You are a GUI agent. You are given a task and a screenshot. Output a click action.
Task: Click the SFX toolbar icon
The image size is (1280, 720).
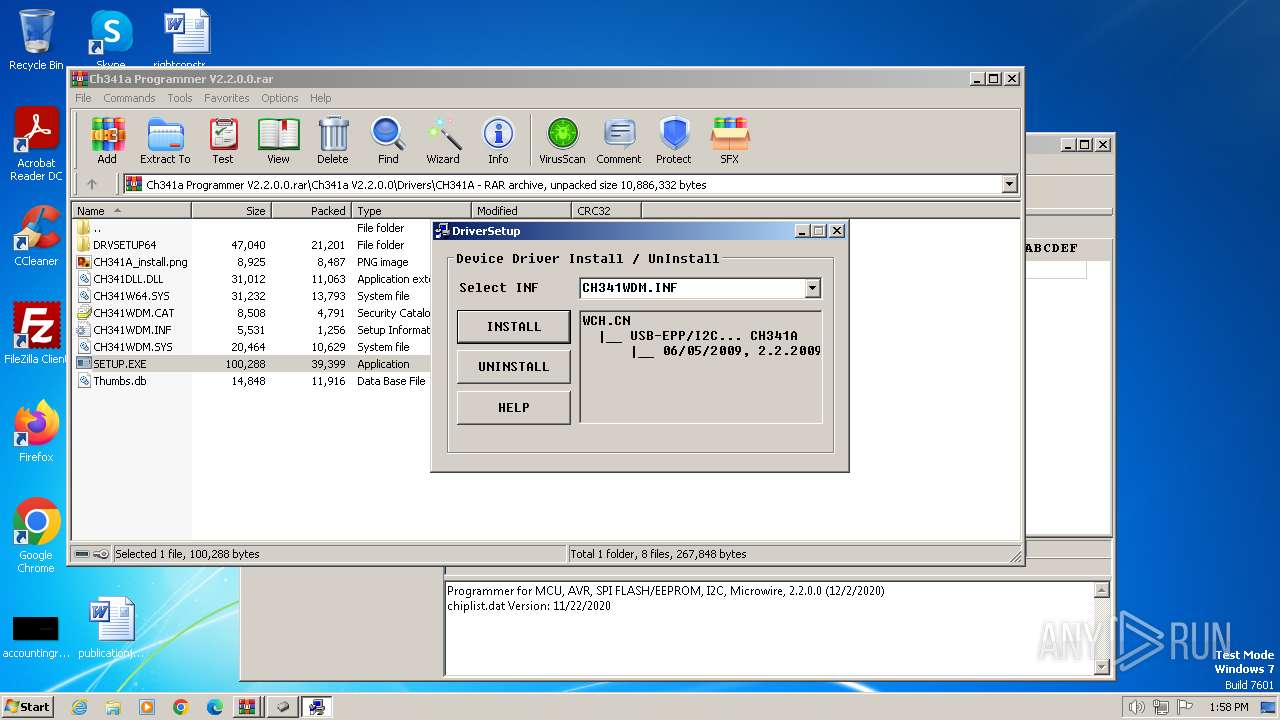[730, 140]
